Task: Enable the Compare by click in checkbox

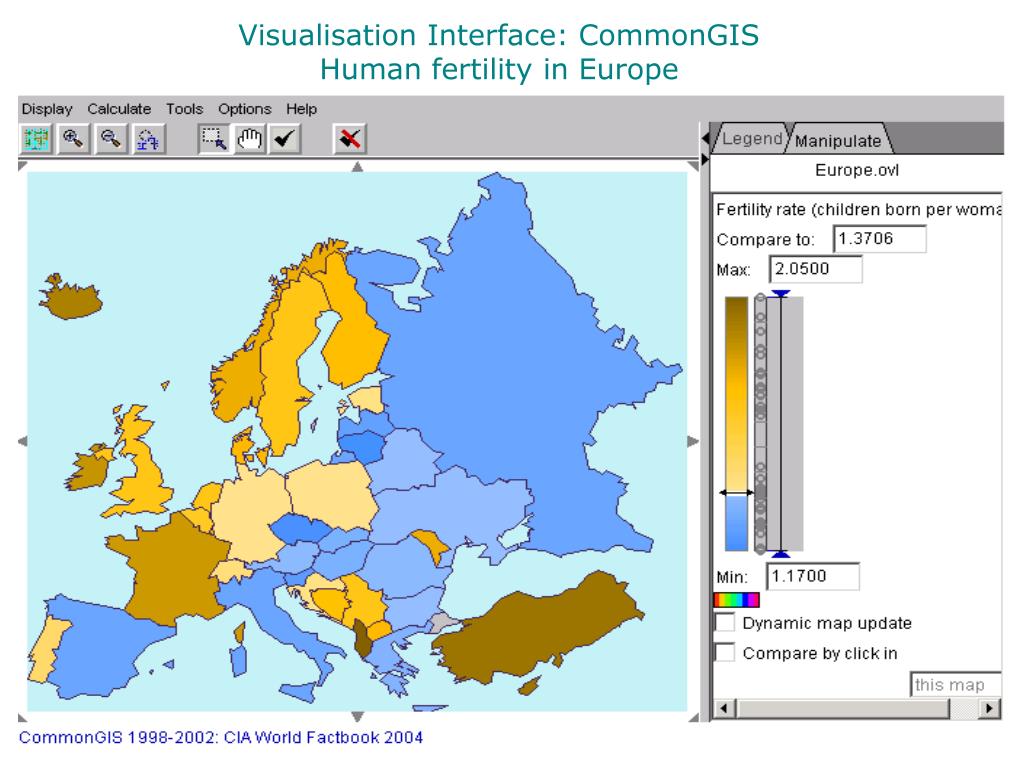Action: pos(725,652)
